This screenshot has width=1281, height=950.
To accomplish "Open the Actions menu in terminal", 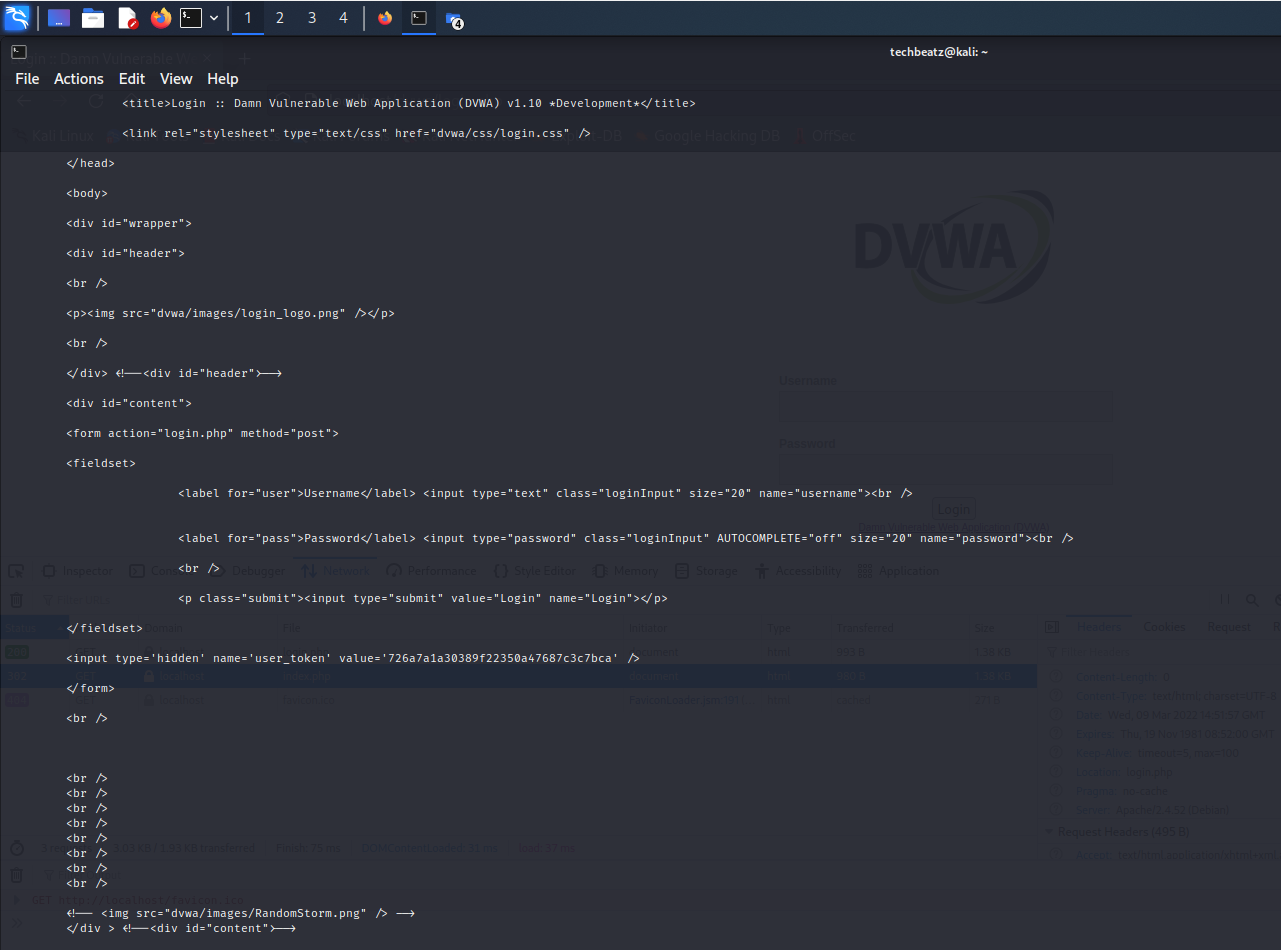I will [79, 79].
